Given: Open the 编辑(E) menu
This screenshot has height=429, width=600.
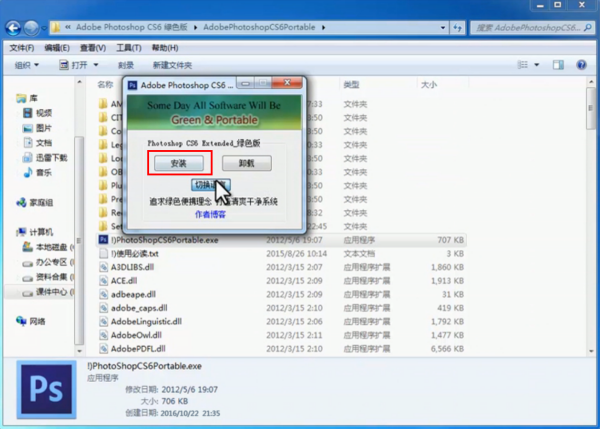Looking at the screenshot, I should click(57, 48).
